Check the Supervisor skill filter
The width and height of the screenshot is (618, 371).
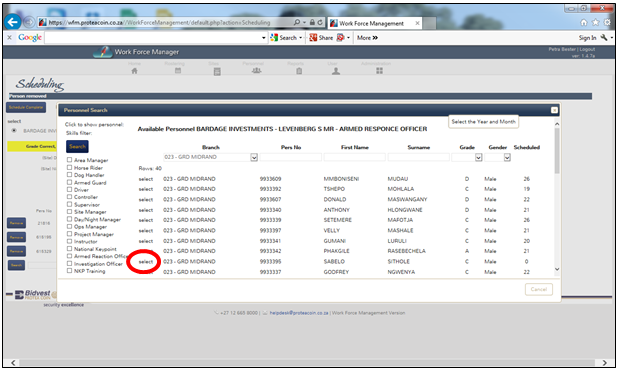(69, 204)
